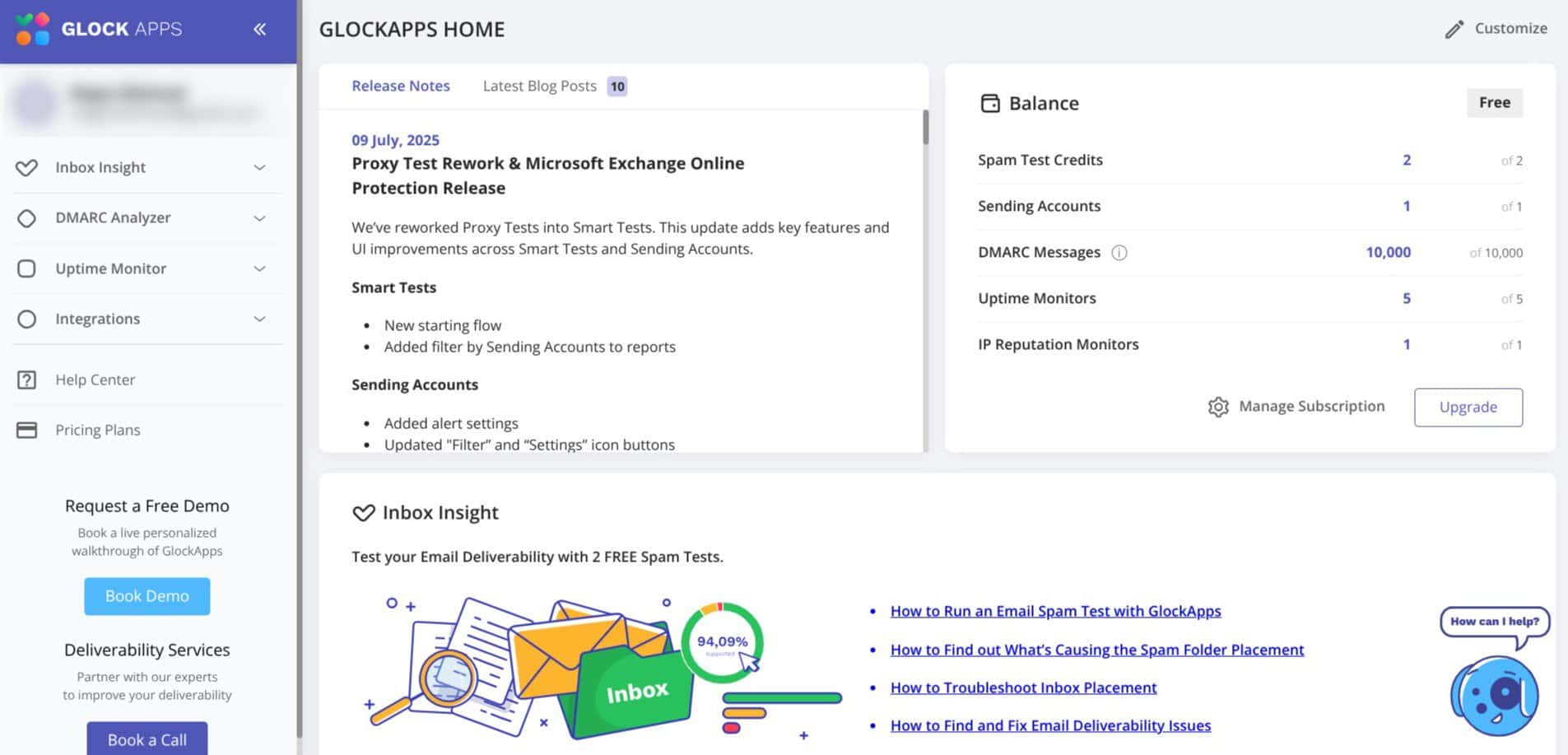
Task: Select the Release Notes tab
Action: point(400,86)
